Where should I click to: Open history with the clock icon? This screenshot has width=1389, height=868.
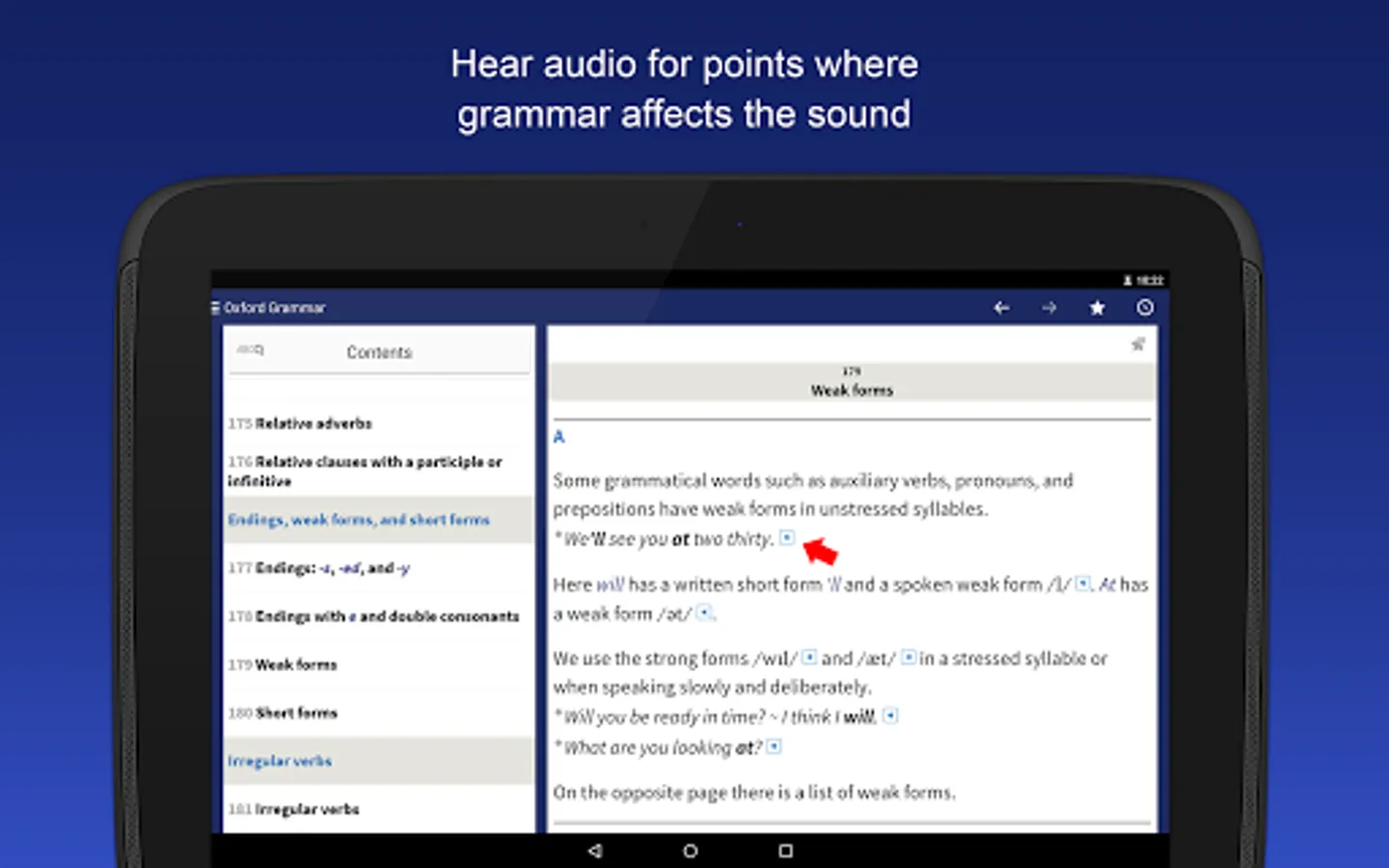click(x=1145, y=308)
